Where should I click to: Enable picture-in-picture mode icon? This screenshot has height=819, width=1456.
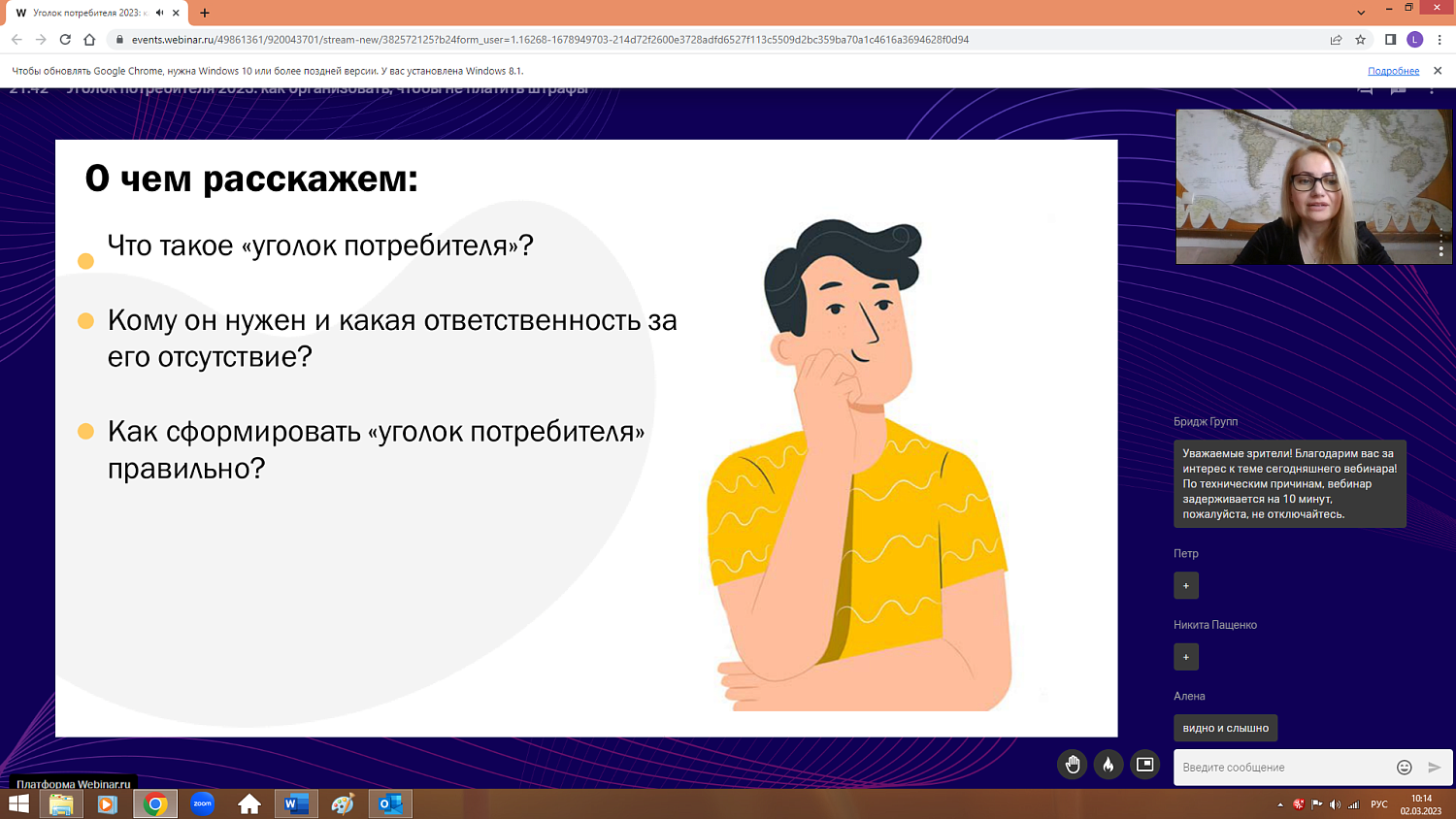coord(1143,765)
